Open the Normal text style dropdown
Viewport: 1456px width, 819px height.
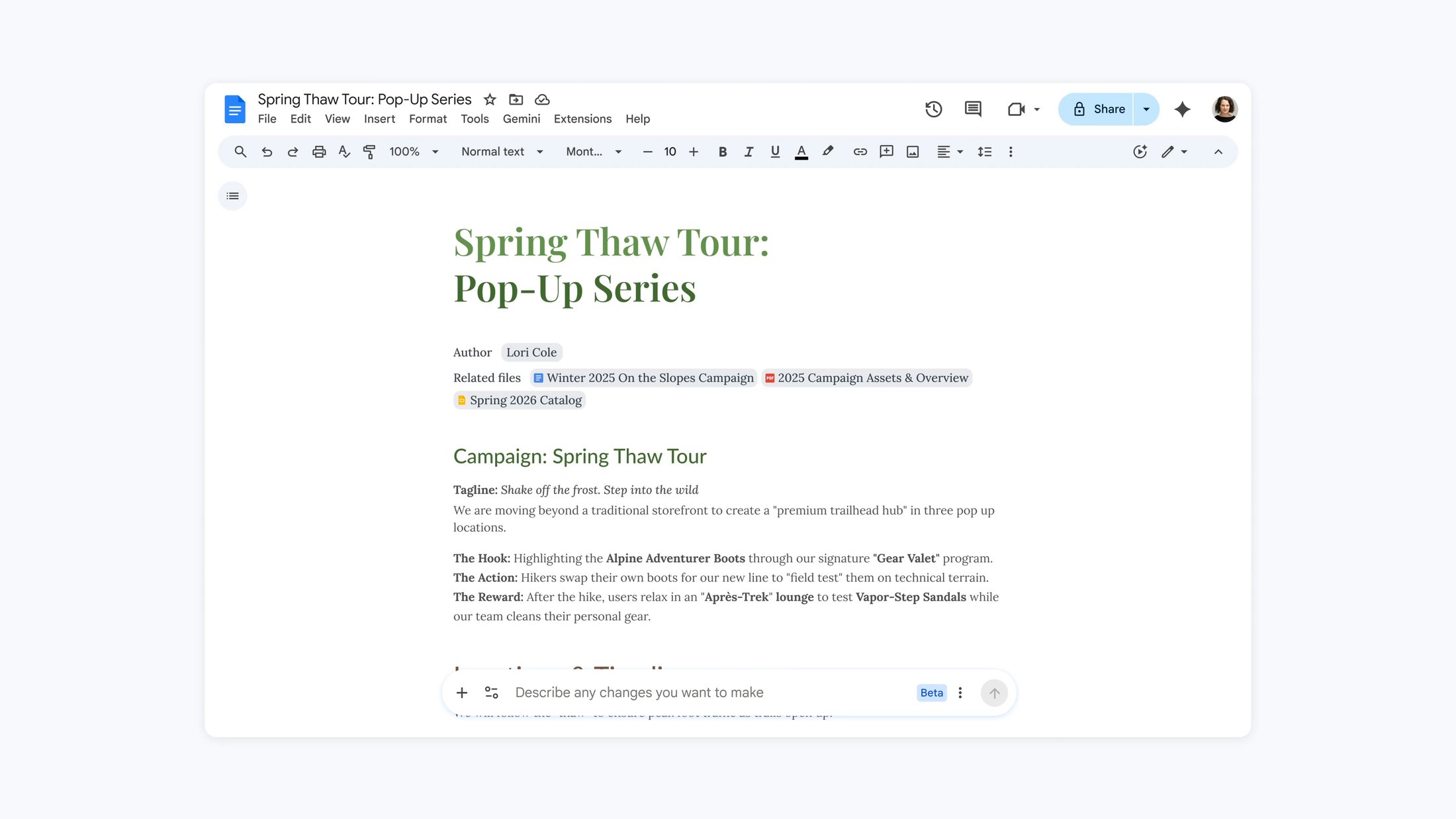502,152
